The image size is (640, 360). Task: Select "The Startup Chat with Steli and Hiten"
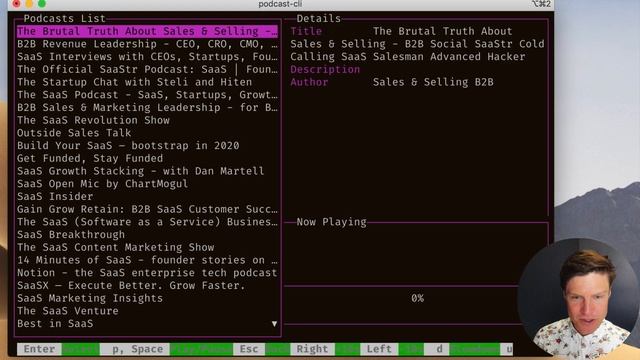[147, 82]
